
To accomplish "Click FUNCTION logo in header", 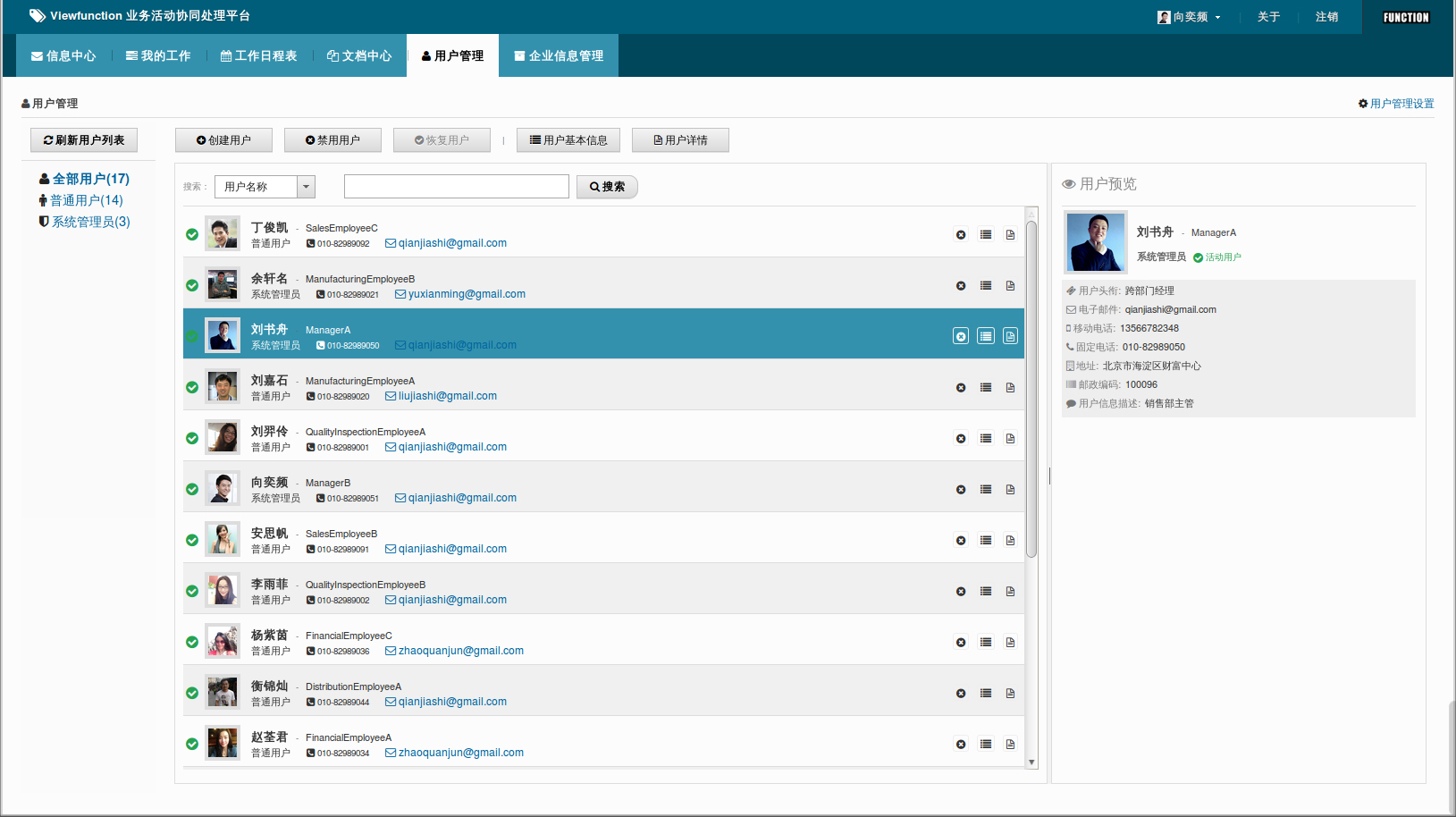I will [1406, 17].
